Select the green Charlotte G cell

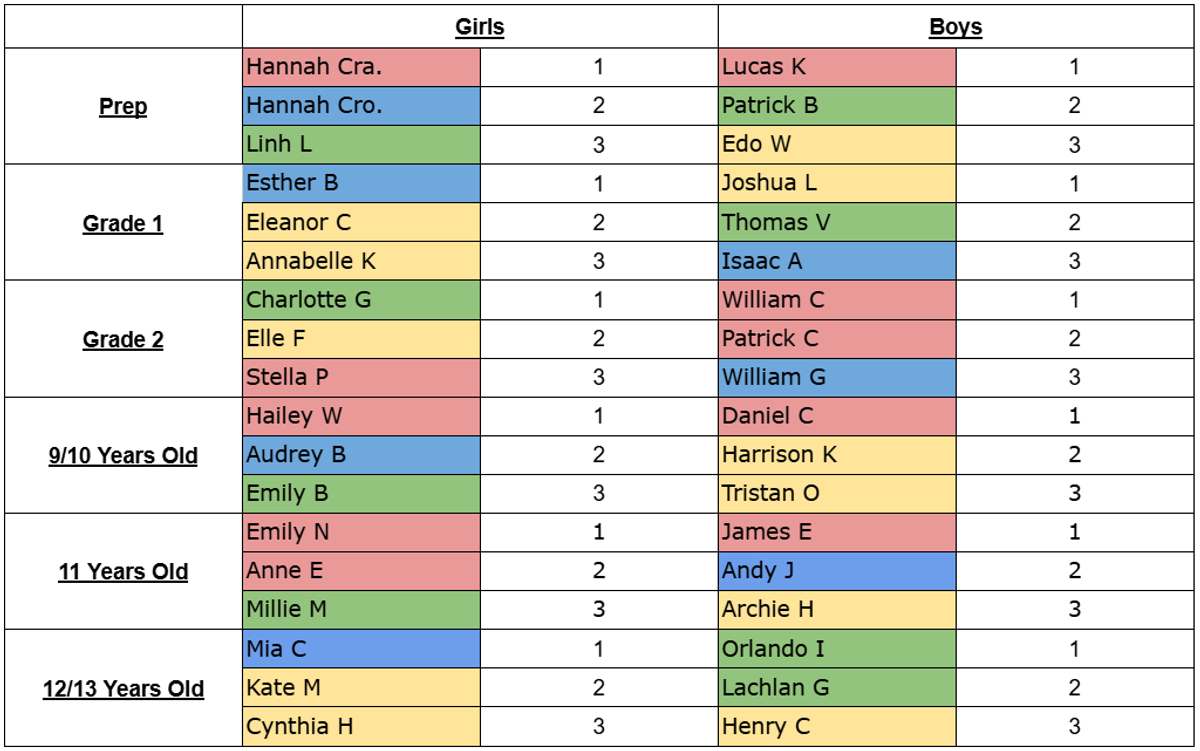click(x=361, y=300)
